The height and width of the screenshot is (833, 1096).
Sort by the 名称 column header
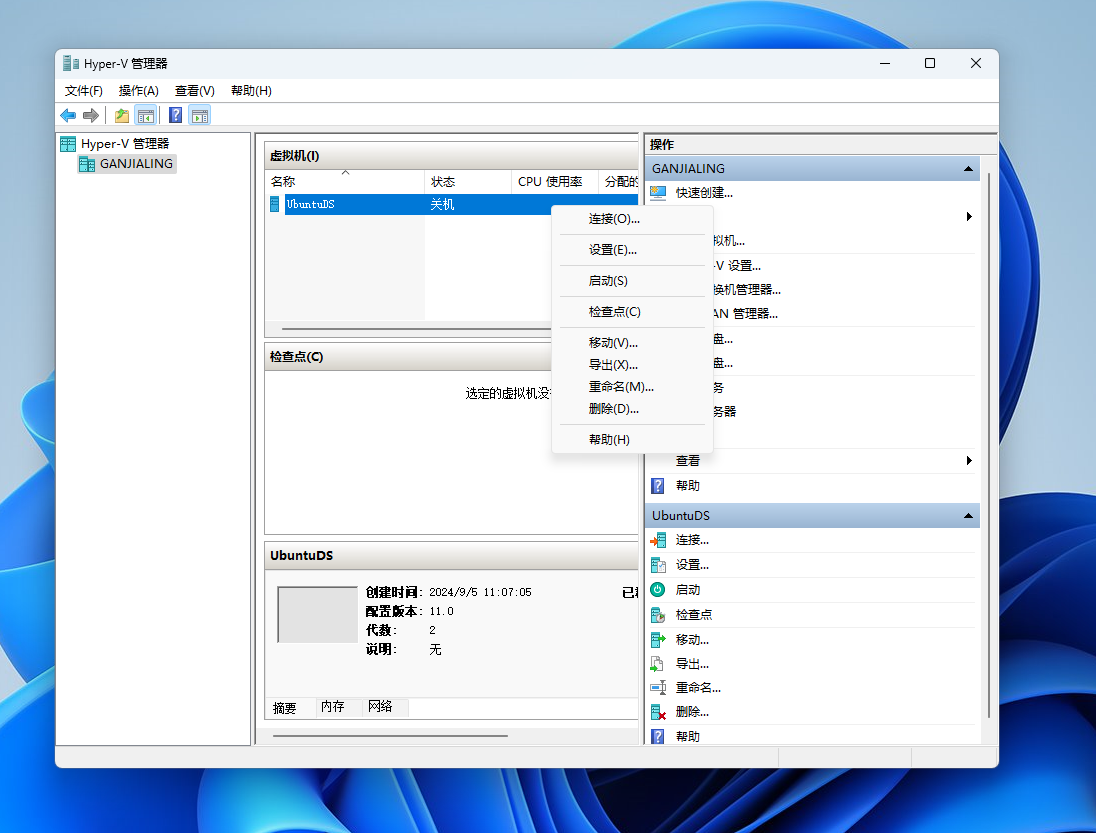click(x=345, y=182)
